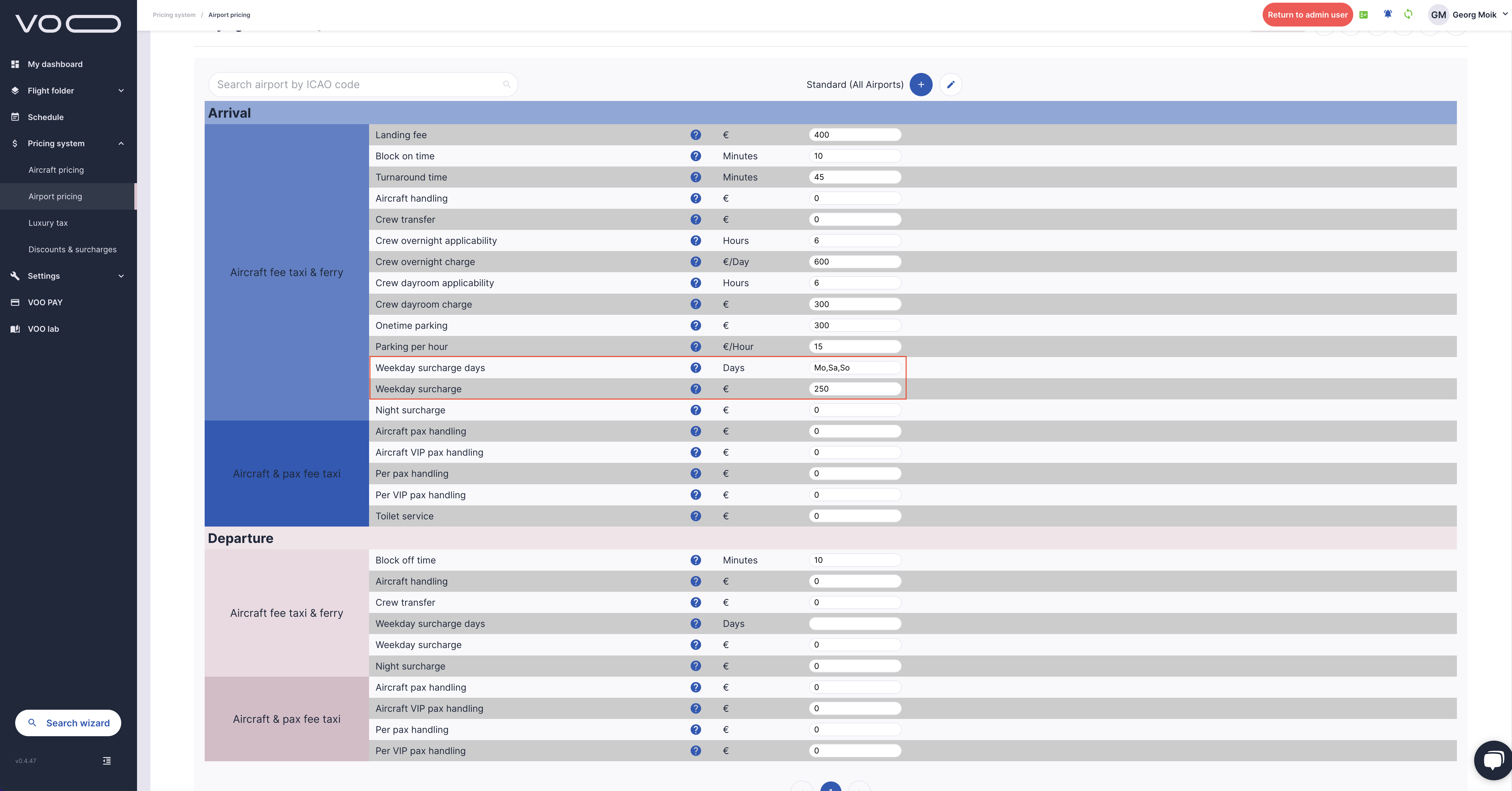This screenshot has width=1512, height=791.
Task: Open My dashboard
Action: (x=55, y=64)
